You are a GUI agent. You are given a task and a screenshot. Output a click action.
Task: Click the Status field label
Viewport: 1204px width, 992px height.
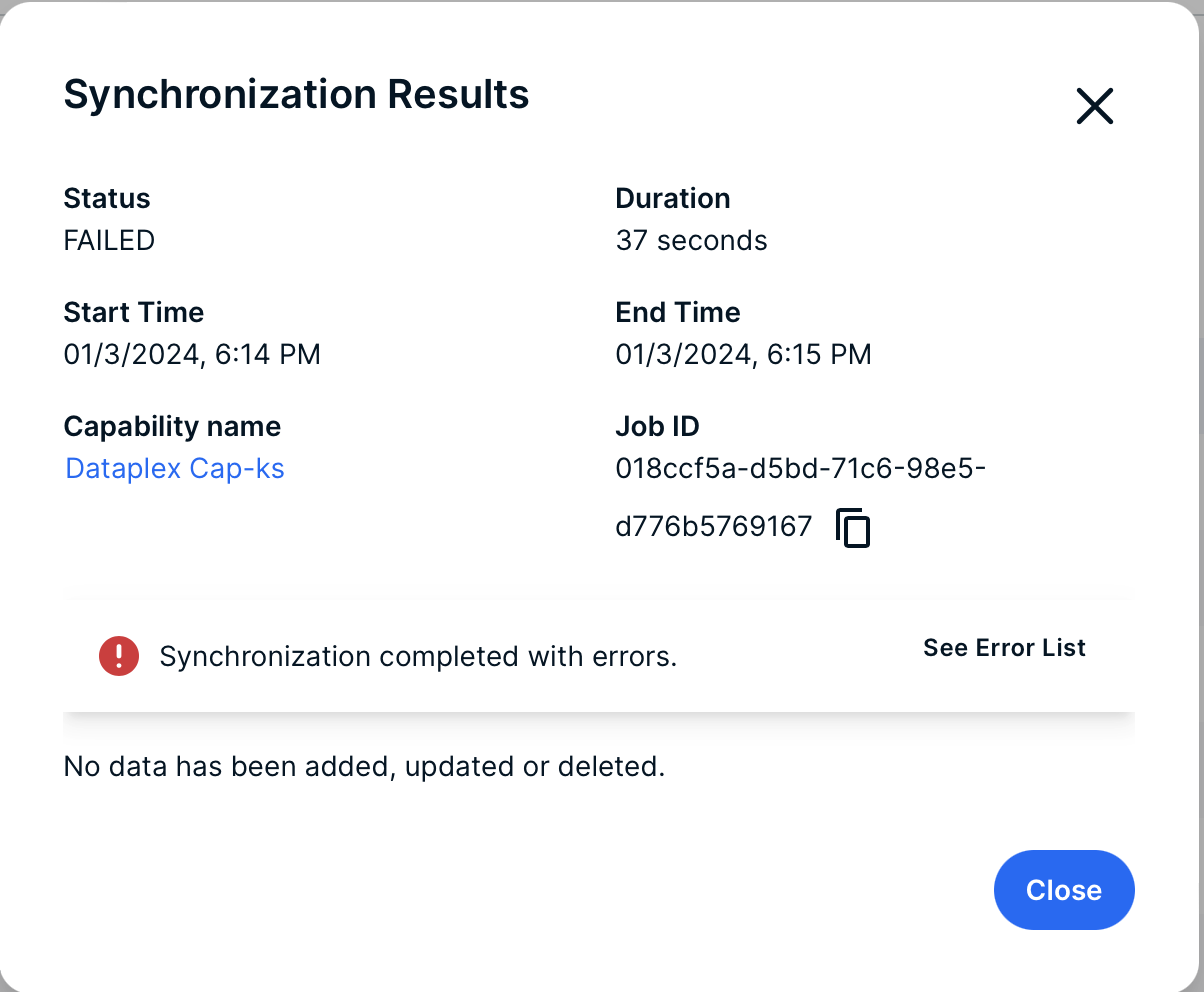click(x=107, y=198)
